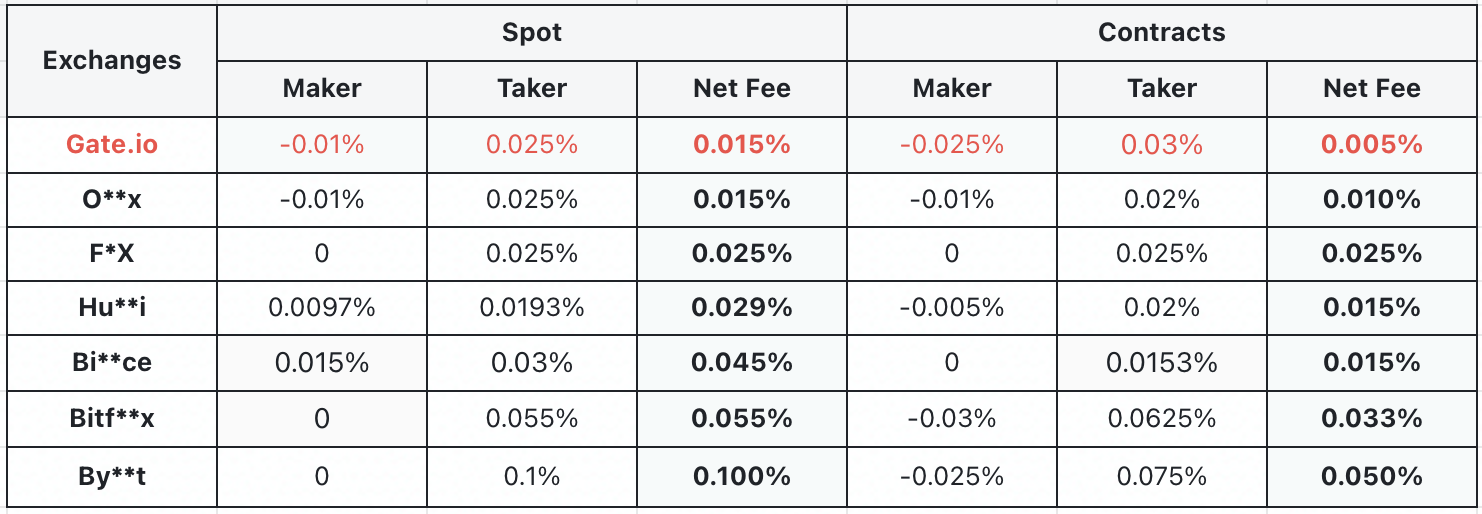Screen dimensions: 1482x514
Task: Select the Hu**i spot taker 0.0193% cell
Action: coord(532,308)
